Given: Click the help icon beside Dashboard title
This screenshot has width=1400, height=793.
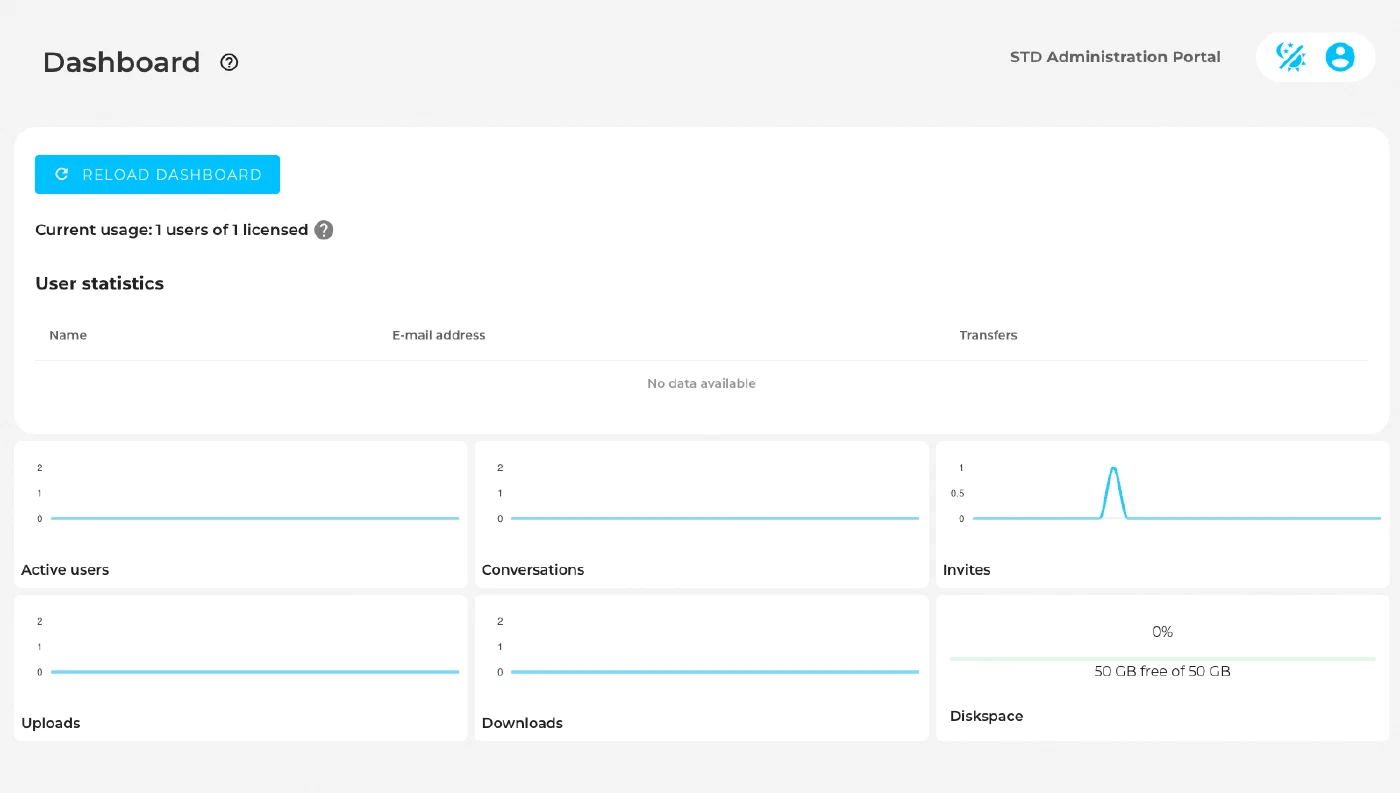Looking at the screenshot, I should click(229, 62).
